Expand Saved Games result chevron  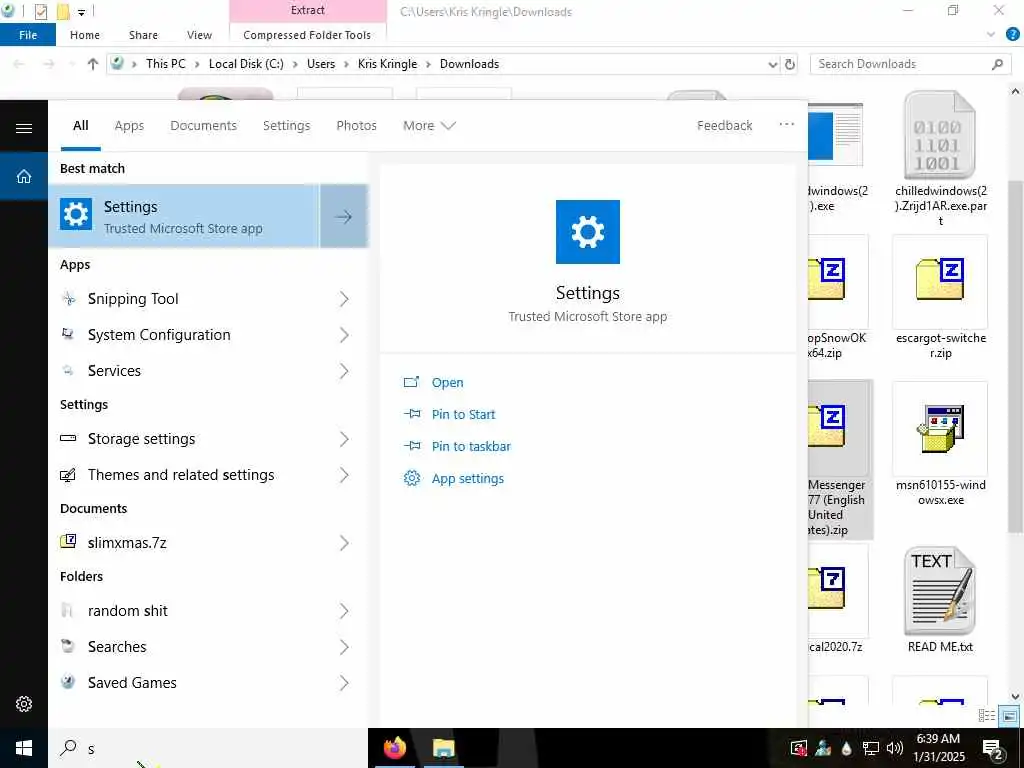point(344,682)
